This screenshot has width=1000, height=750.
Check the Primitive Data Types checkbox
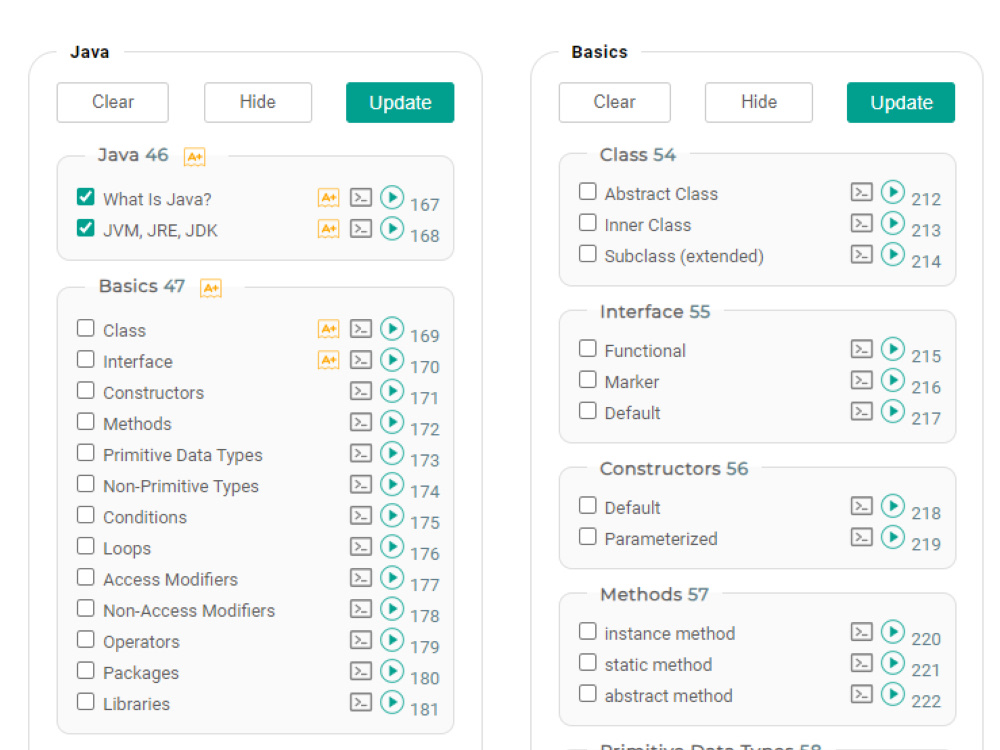click(x=85, y=453)
